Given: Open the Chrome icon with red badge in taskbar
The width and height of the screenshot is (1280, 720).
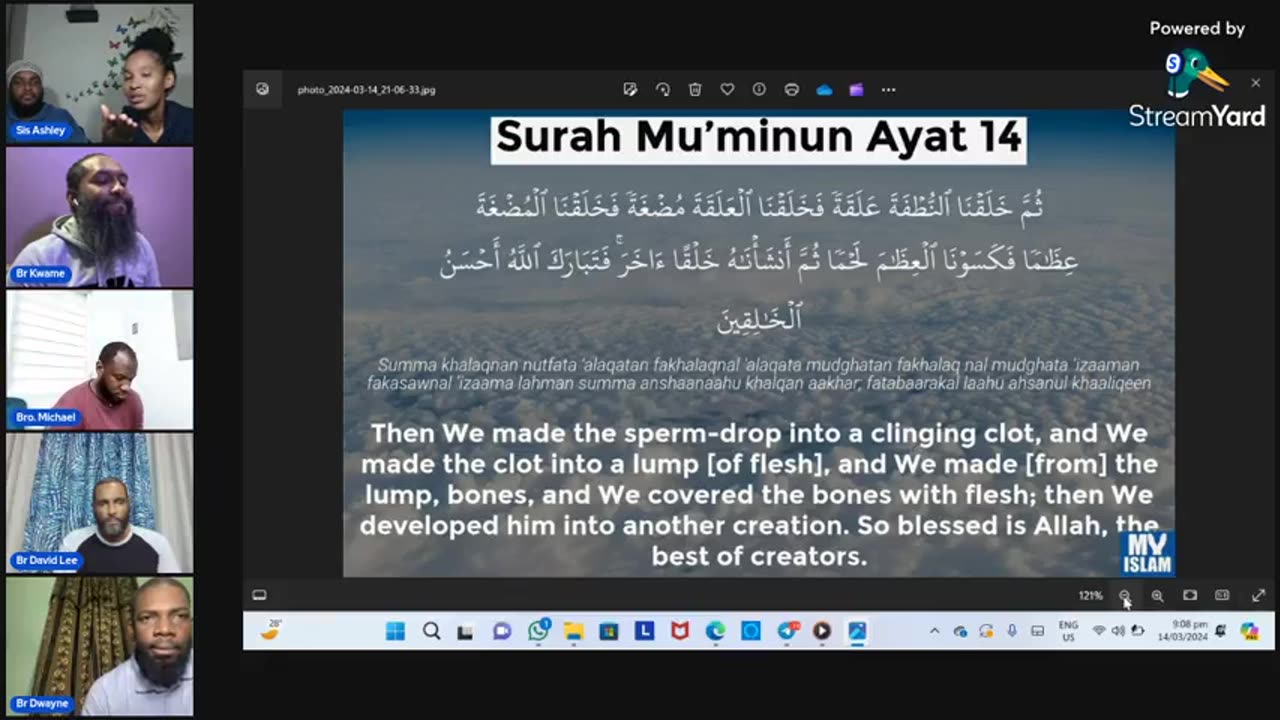Looking at the screenshot, I should tap(788, 630).
